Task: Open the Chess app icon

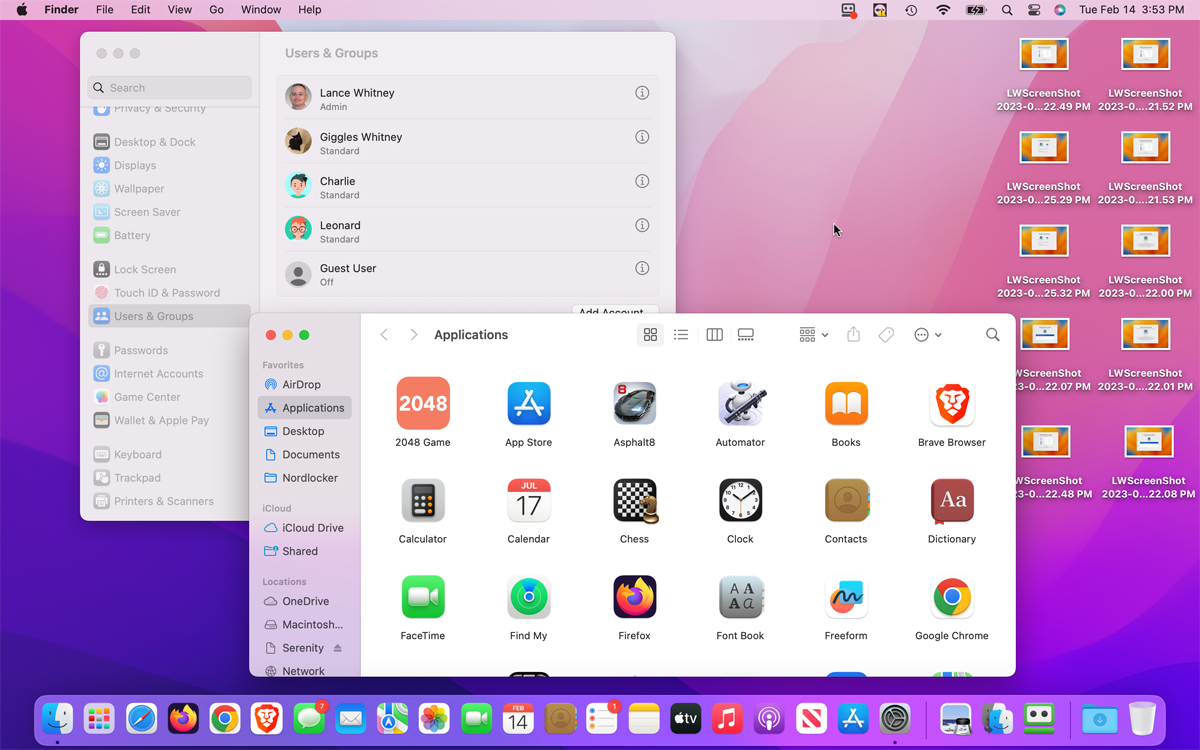Action: pyautogui.click(x=634, y=500)
